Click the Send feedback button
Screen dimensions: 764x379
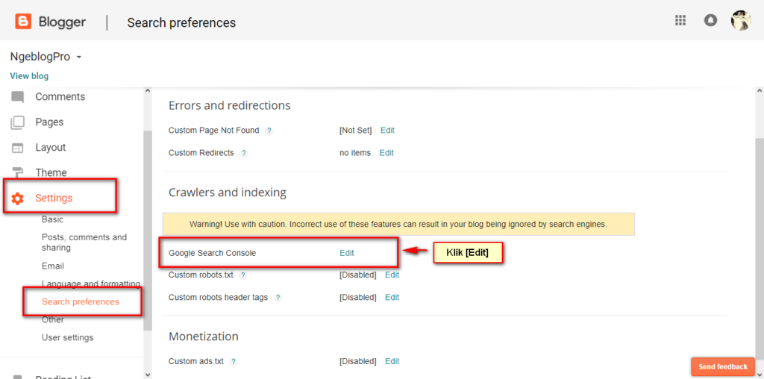pyautogui.click(x=723, y=367)
